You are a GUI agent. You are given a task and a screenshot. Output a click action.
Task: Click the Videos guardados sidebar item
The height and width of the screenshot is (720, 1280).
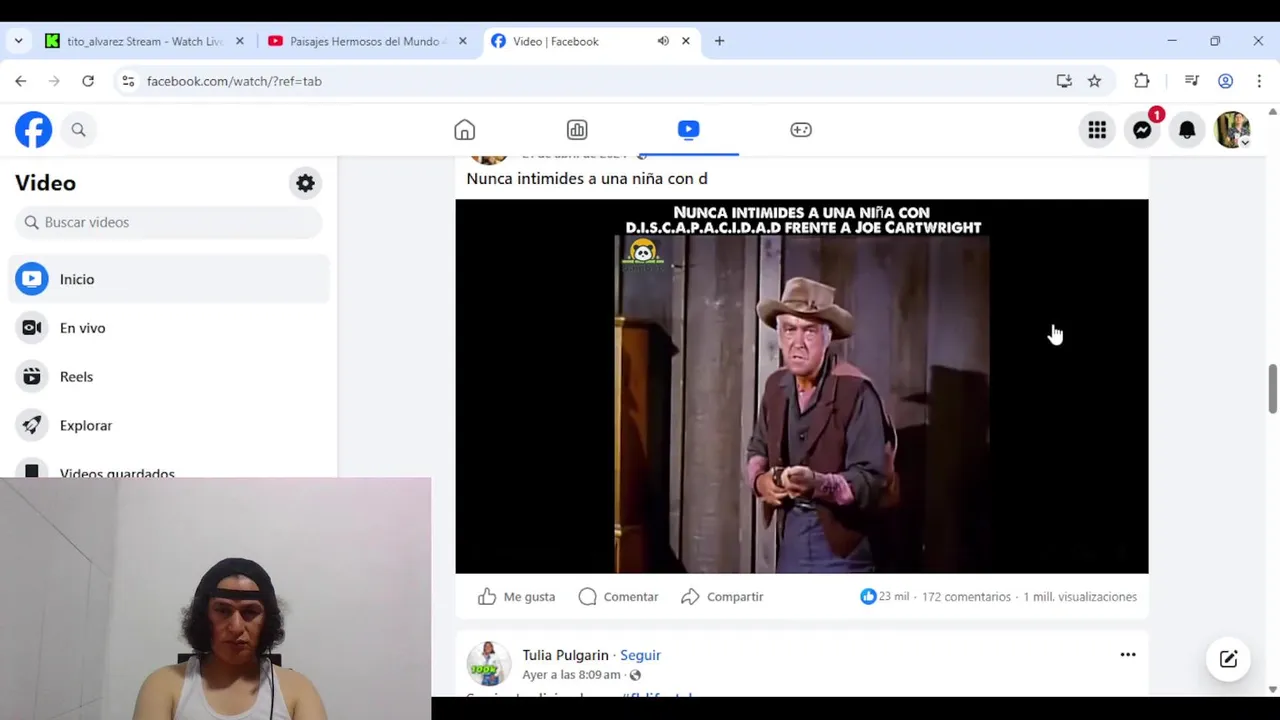pyautogui.click(x=117, y=473)
